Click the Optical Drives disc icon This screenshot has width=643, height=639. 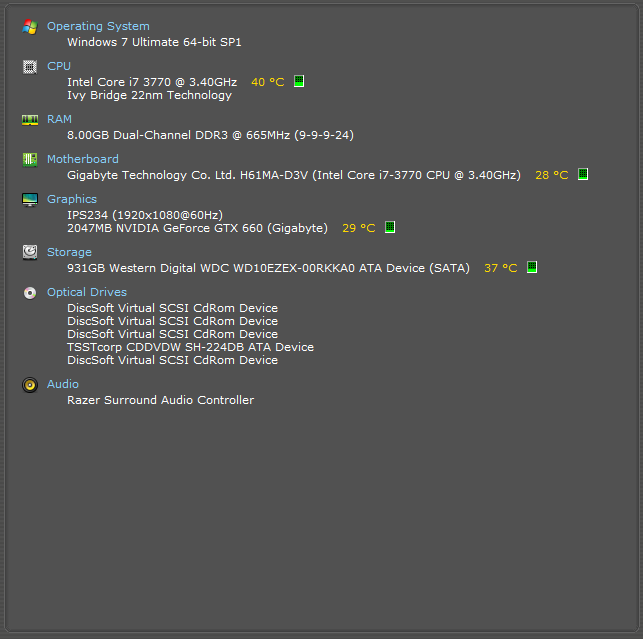pyautogui.click(x=30, y=293)
